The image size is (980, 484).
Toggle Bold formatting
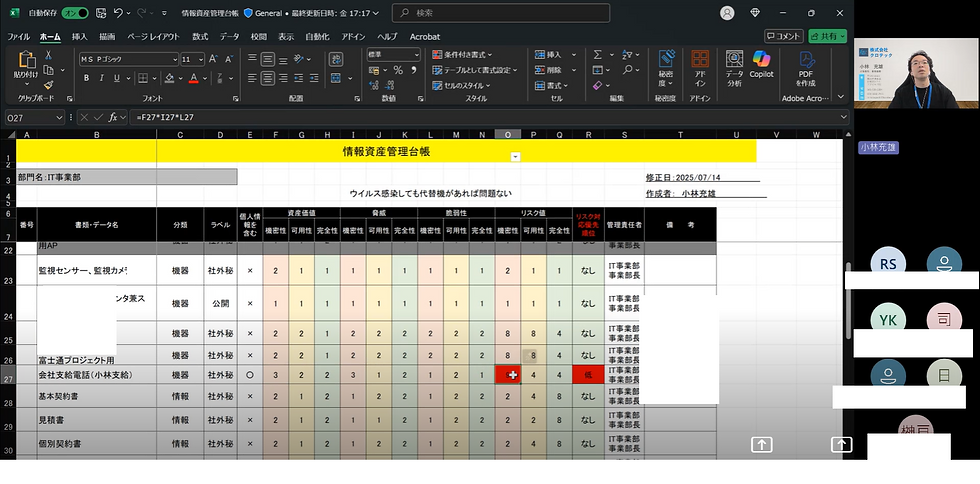[x=86, y=78]
